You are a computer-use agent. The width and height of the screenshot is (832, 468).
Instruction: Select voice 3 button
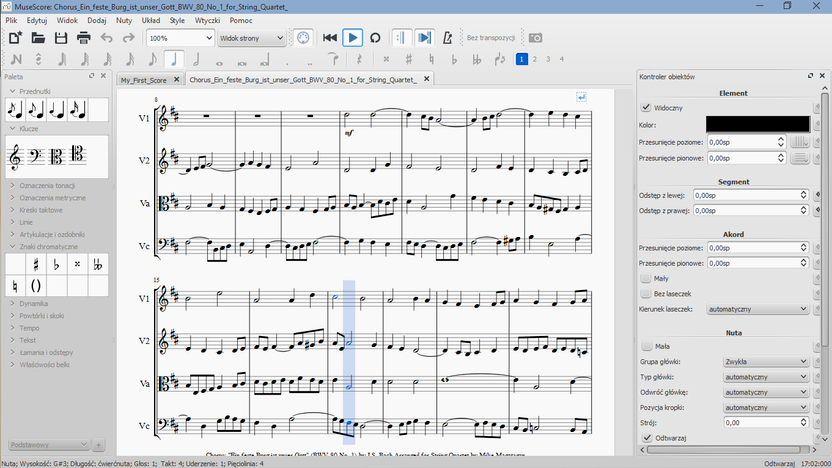coord(548,59)
